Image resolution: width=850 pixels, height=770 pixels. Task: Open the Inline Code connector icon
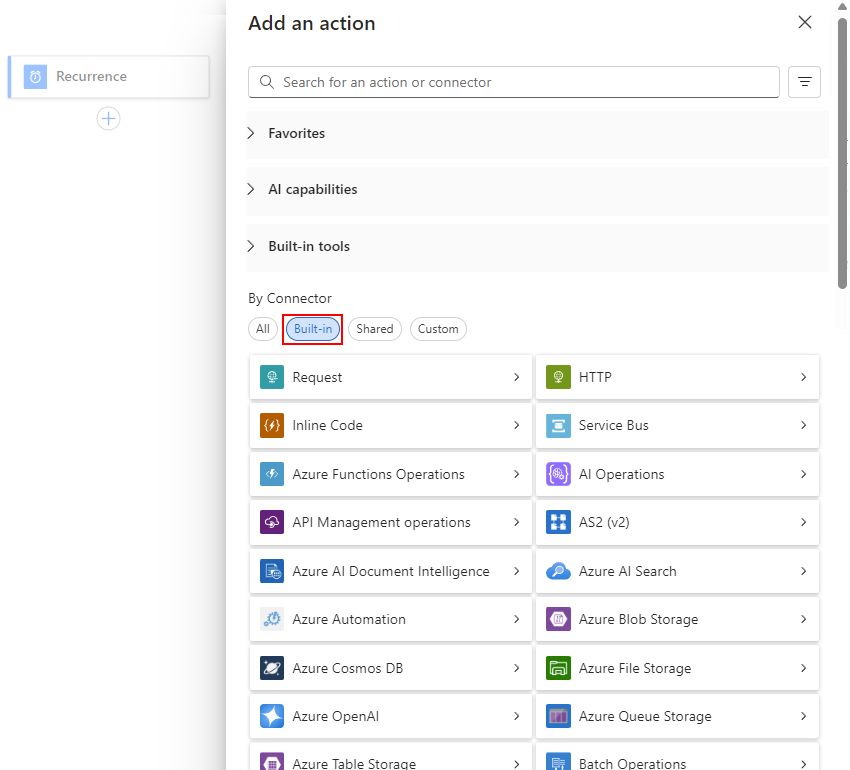point(270,425)
